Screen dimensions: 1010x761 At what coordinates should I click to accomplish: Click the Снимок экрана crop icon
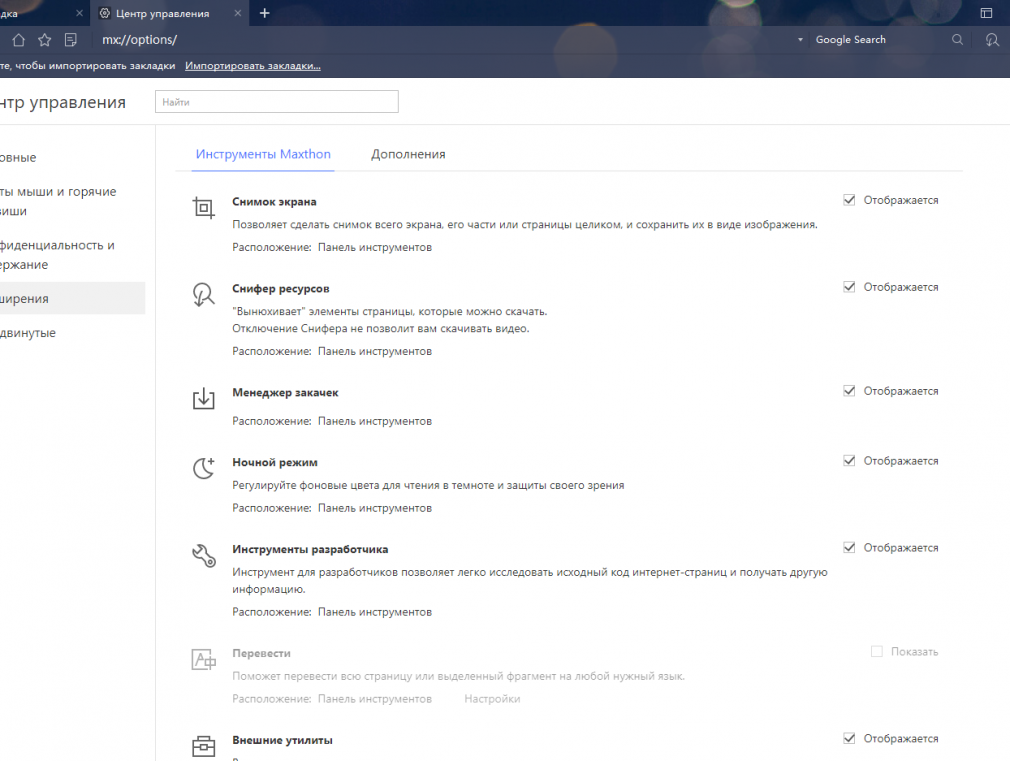204,207
